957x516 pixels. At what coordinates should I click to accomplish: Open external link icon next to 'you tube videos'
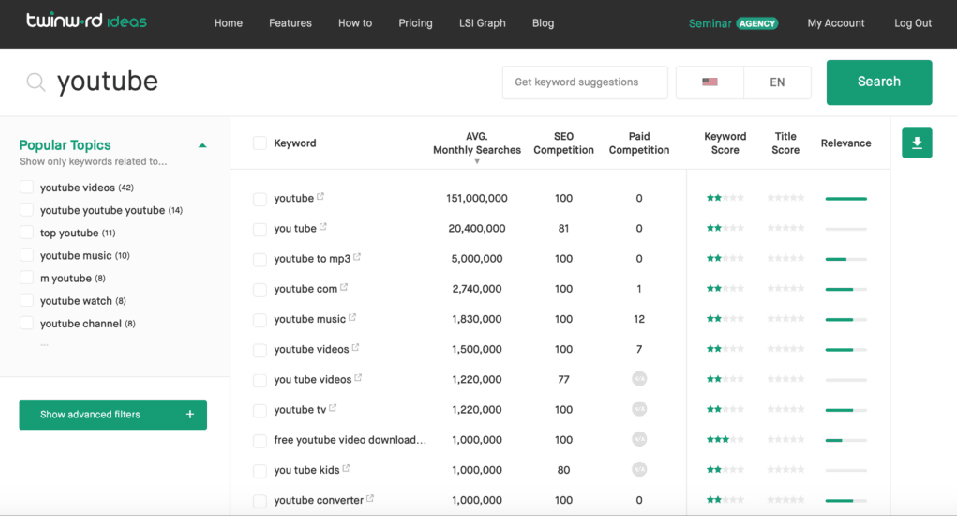tap(358, 378)
